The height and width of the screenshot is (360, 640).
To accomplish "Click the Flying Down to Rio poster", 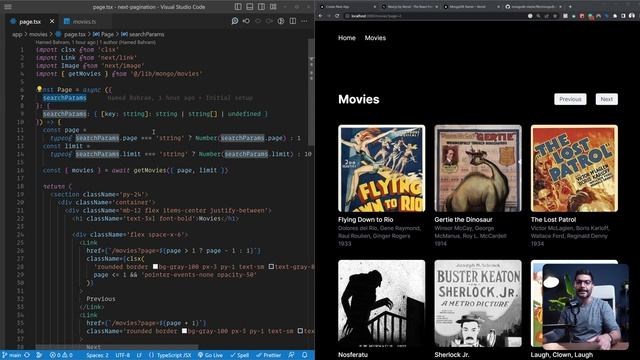I will pos(382,168).
